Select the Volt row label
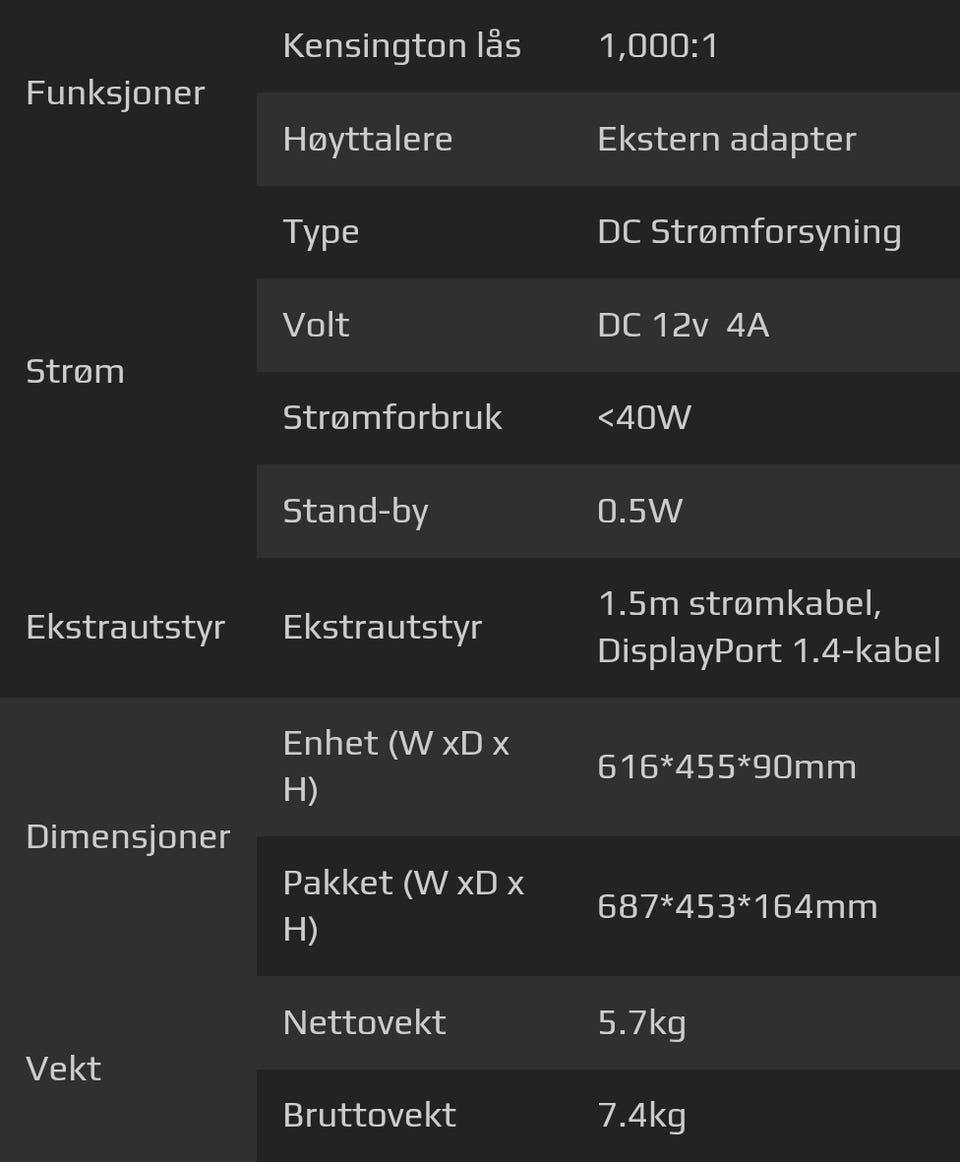 point(316,325)
